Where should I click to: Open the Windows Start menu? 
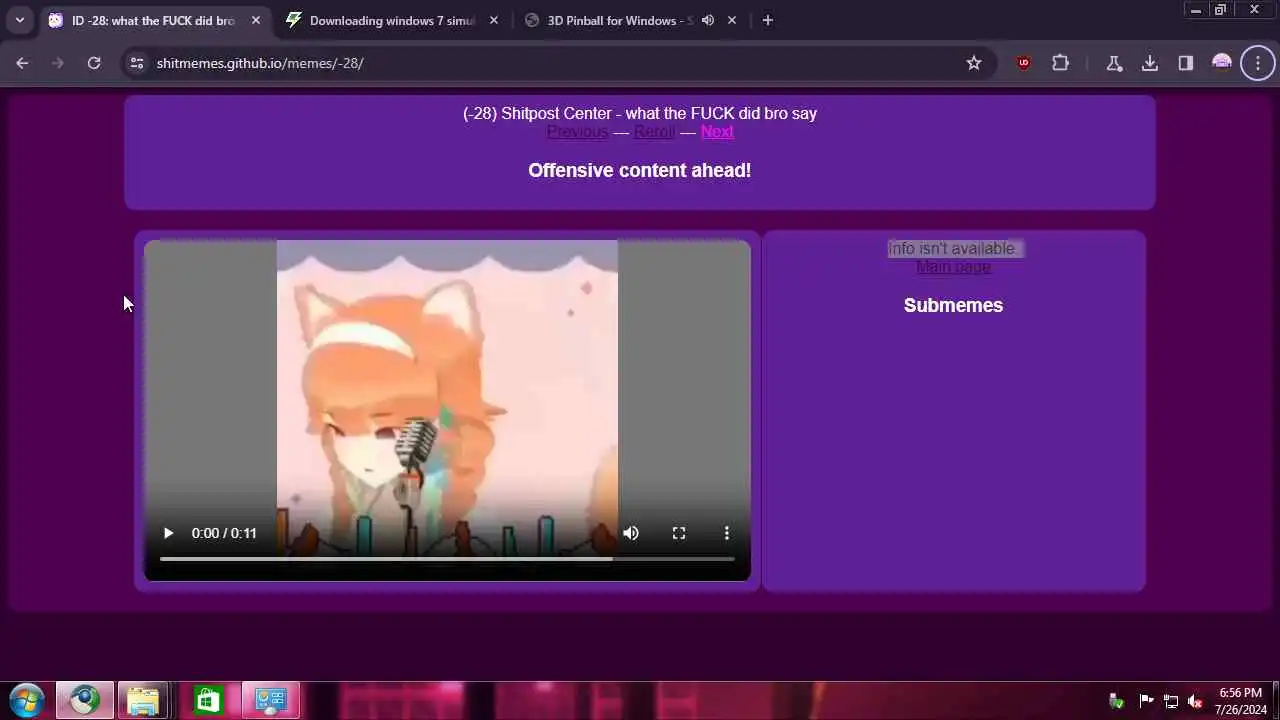tap(26, 700)
